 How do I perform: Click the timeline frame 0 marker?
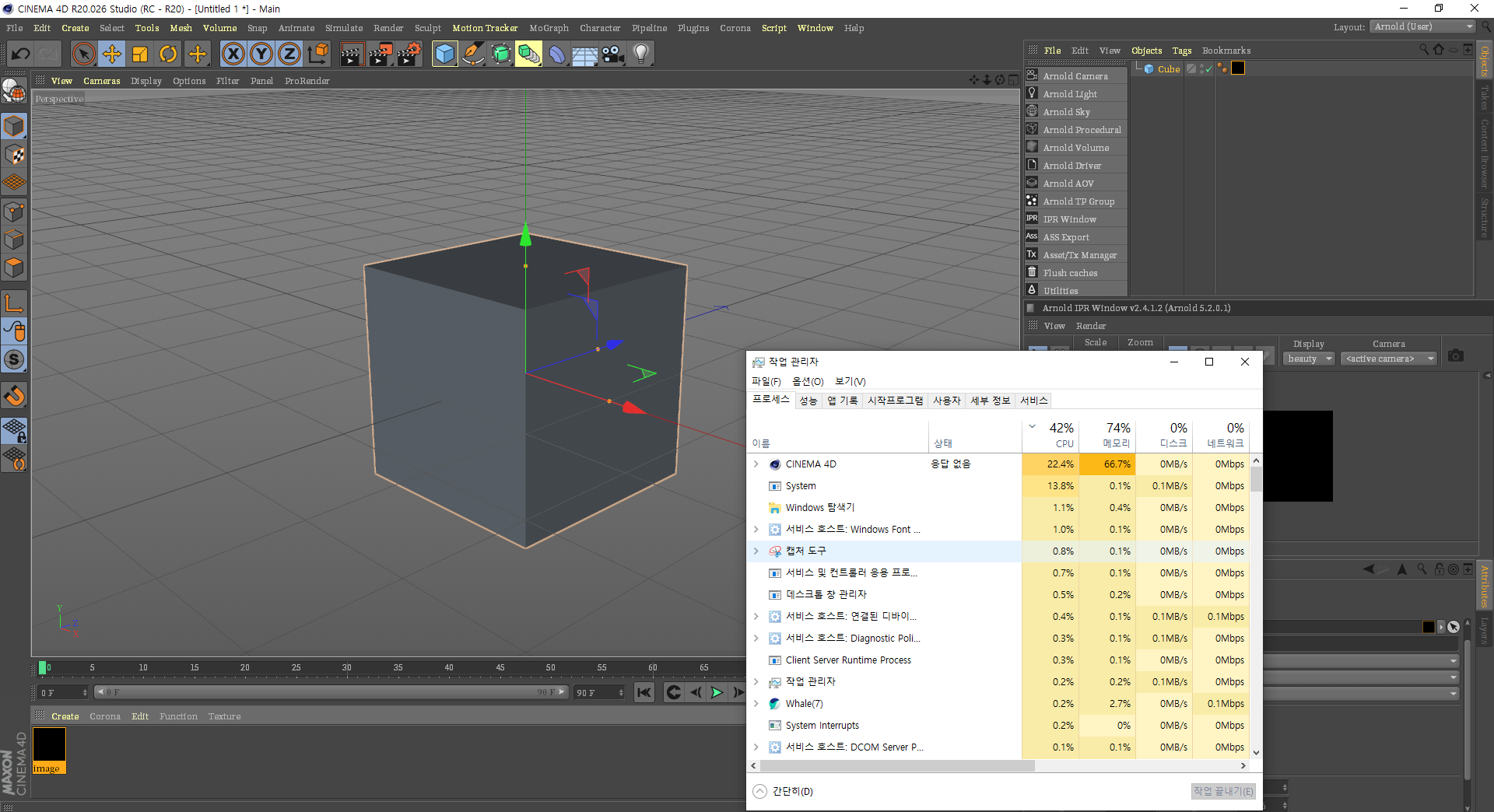tap(43, 667)
